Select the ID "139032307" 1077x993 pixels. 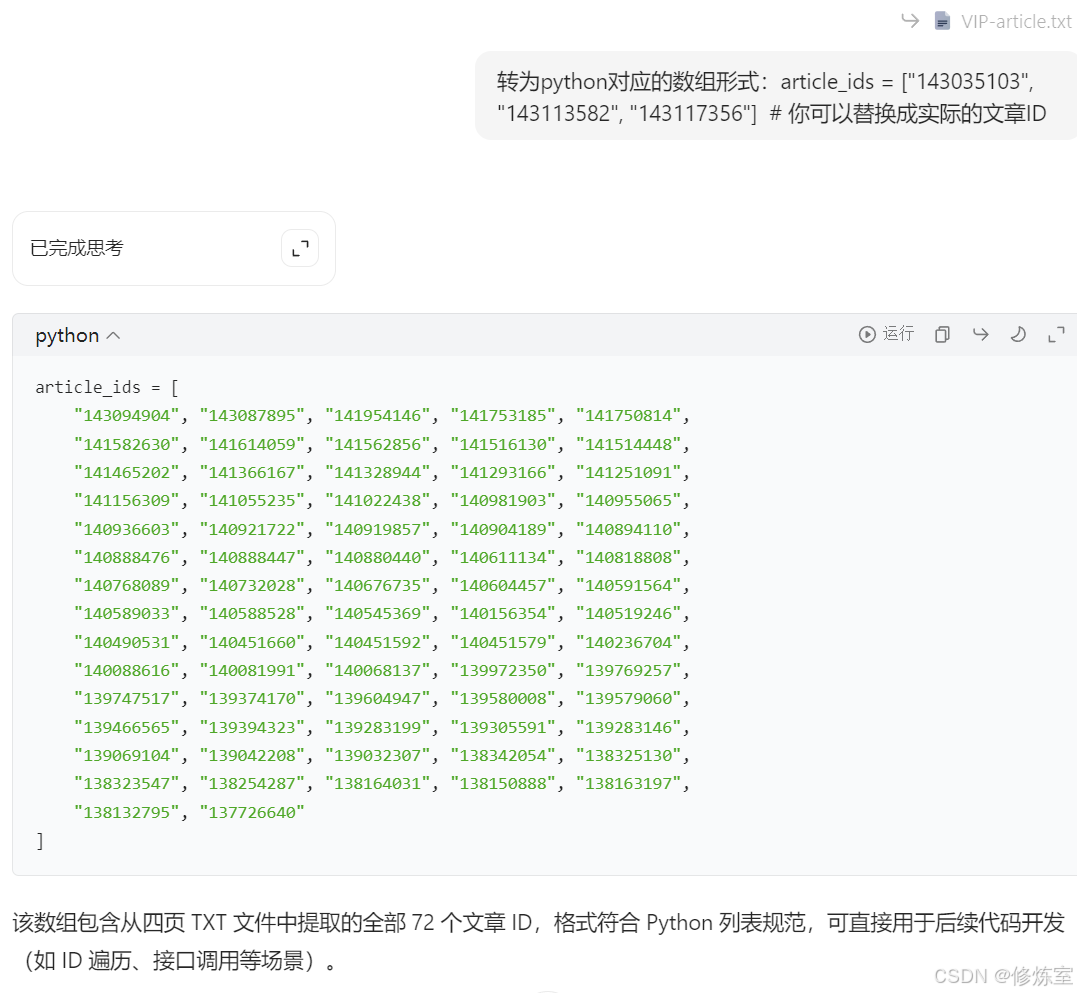[378, 755]
